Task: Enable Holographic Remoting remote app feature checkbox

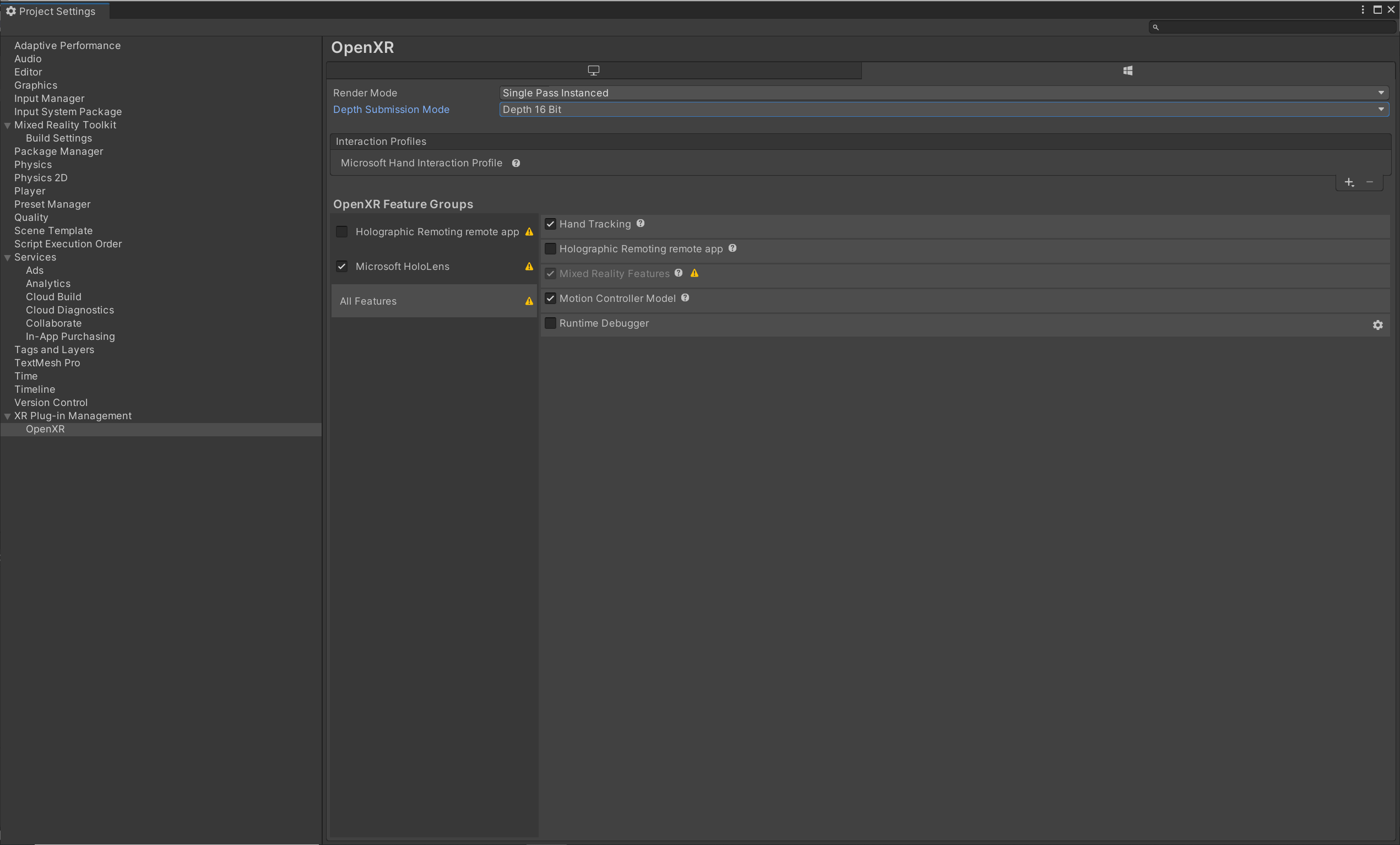Action: click(x=550, y=249)
